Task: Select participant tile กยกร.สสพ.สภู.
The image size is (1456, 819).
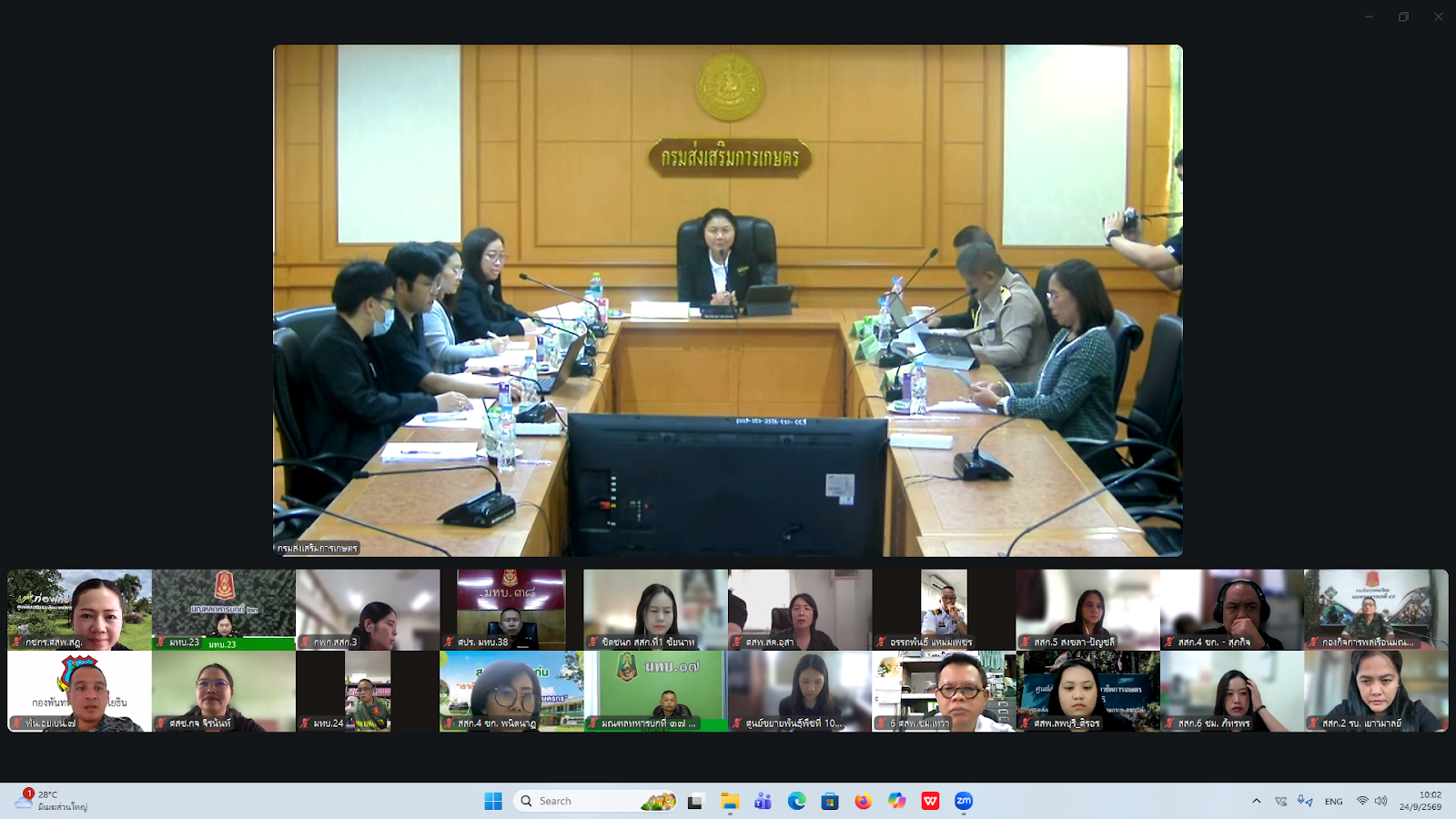Action: tap(79, 610)
